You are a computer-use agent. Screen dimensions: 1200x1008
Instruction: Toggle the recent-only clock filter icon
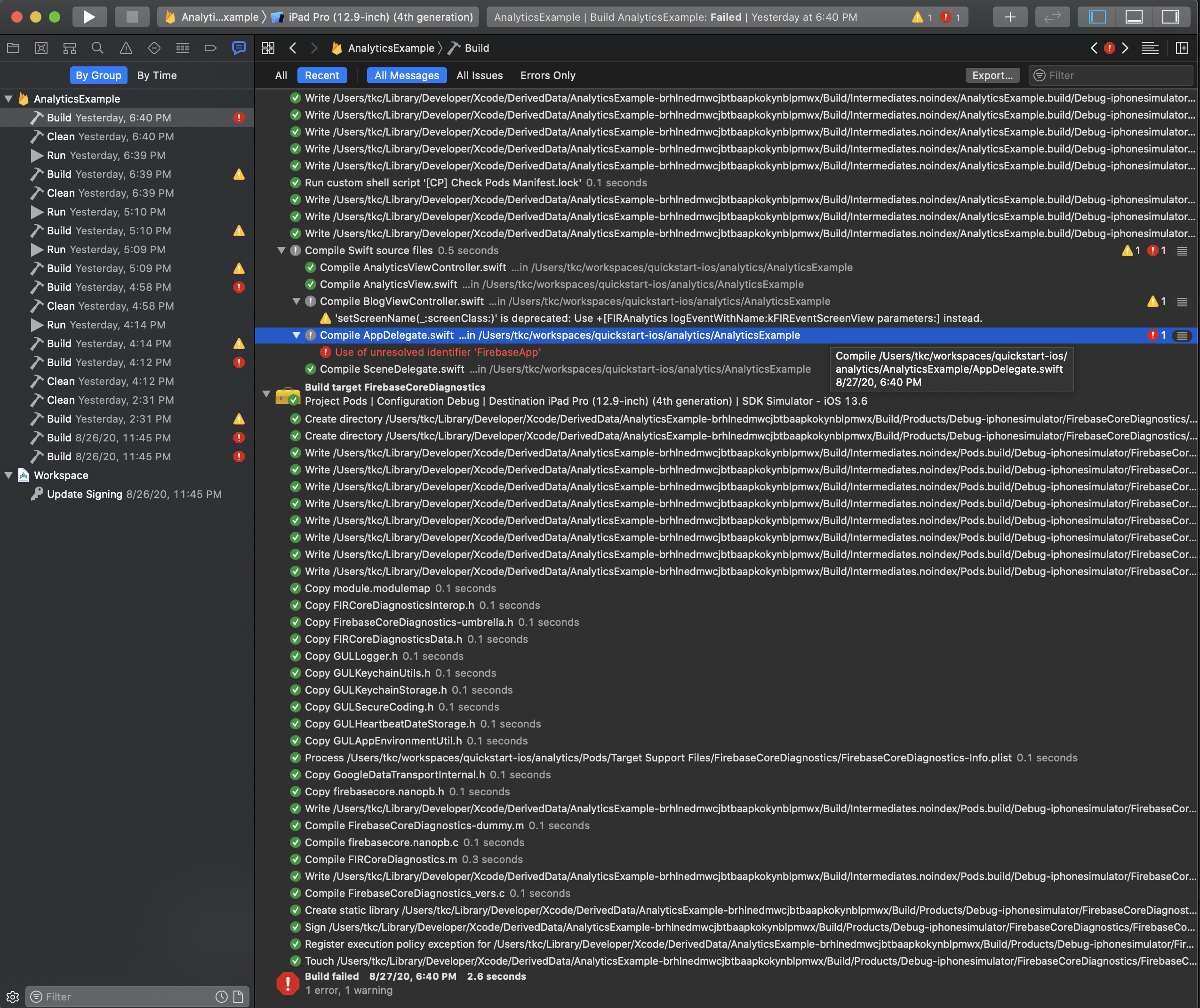[x=222, y=997]
